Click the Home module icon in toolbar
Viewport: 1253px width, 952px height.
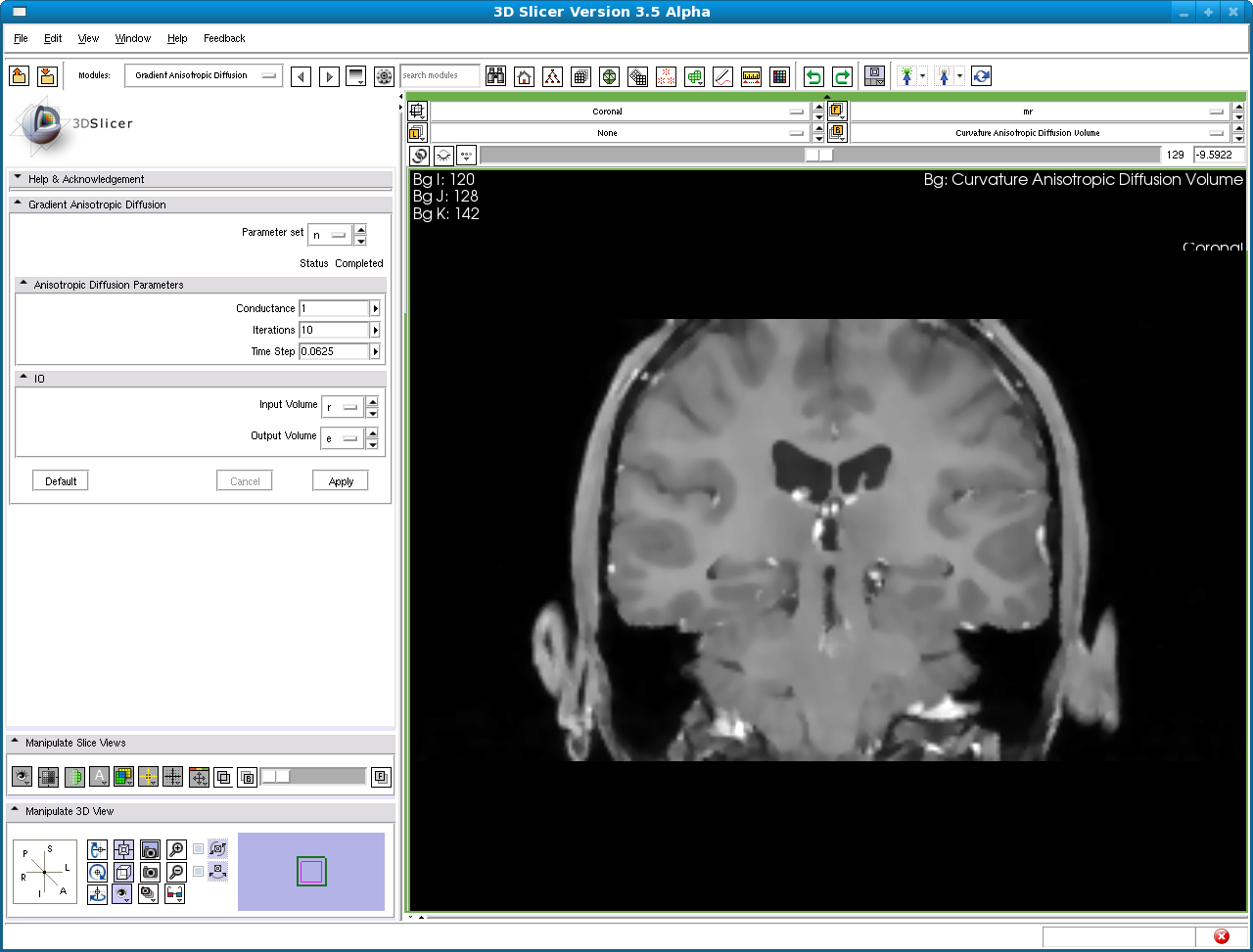[525, 76]
